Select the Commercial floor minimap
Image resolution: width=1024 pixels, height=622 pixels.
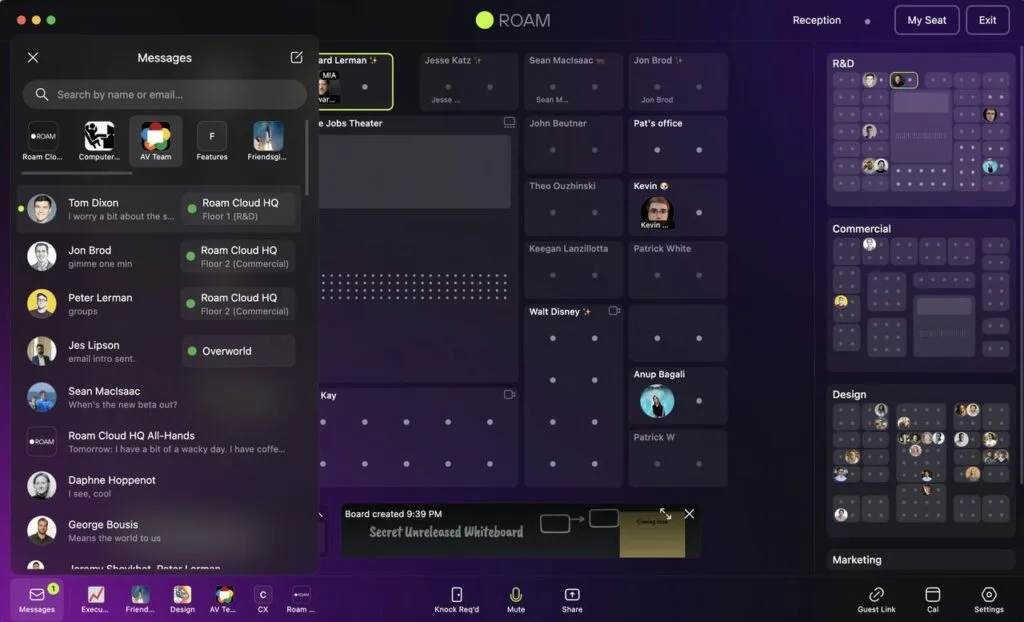coord(921,296)
